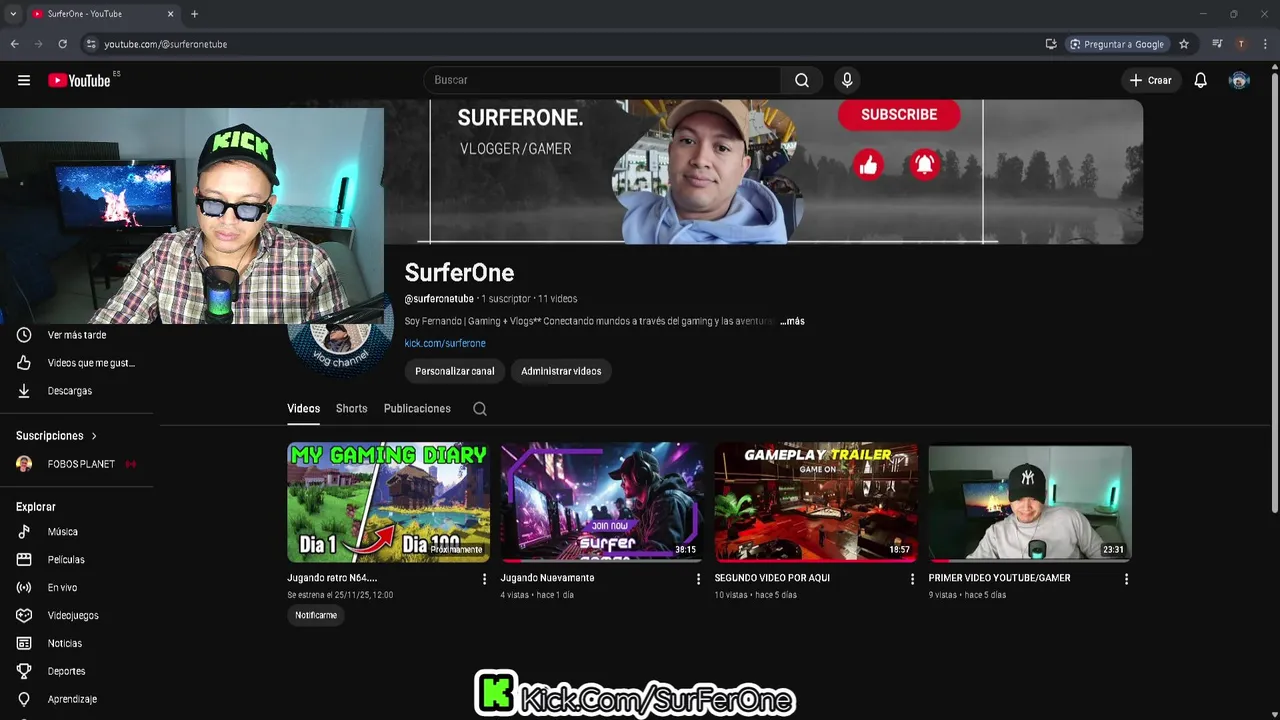The image size is (1280, 720).
Task: Focus the Buscar search field
Action: tap(602, 80)
